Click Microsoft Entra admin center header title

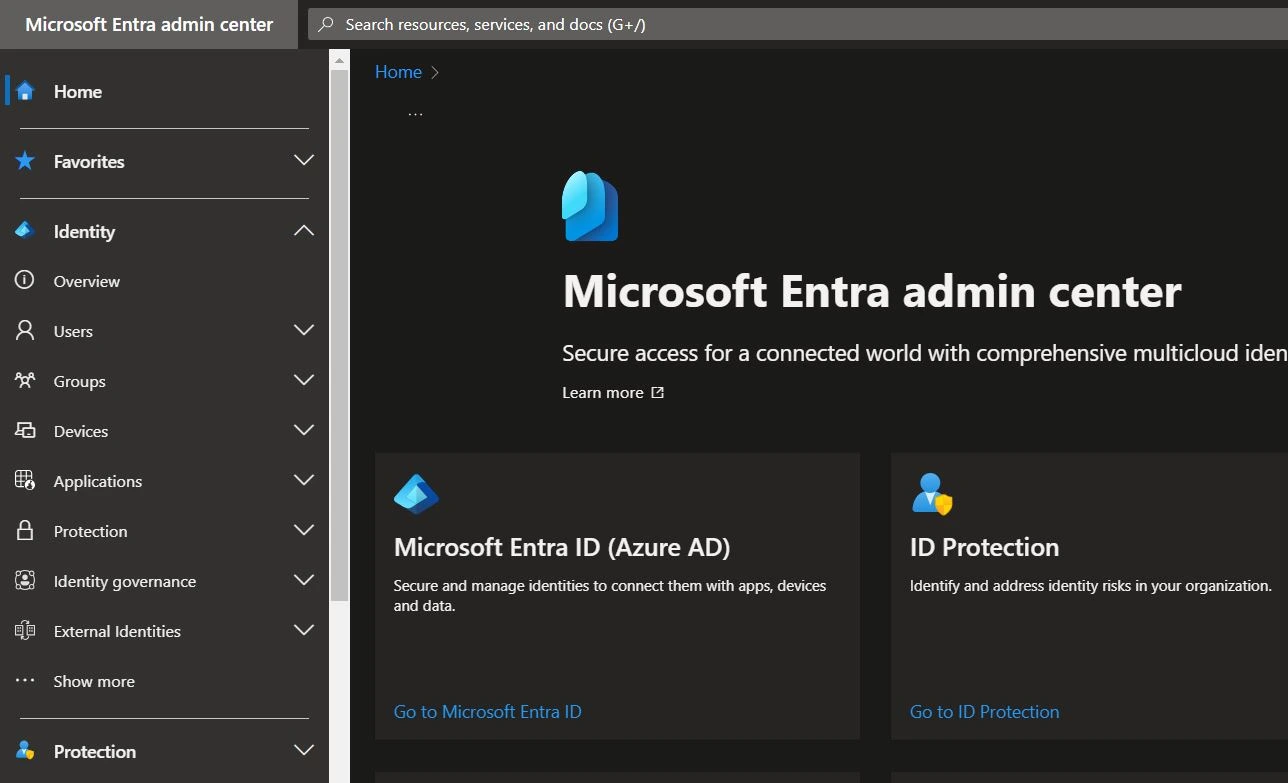tap(149, 24)
